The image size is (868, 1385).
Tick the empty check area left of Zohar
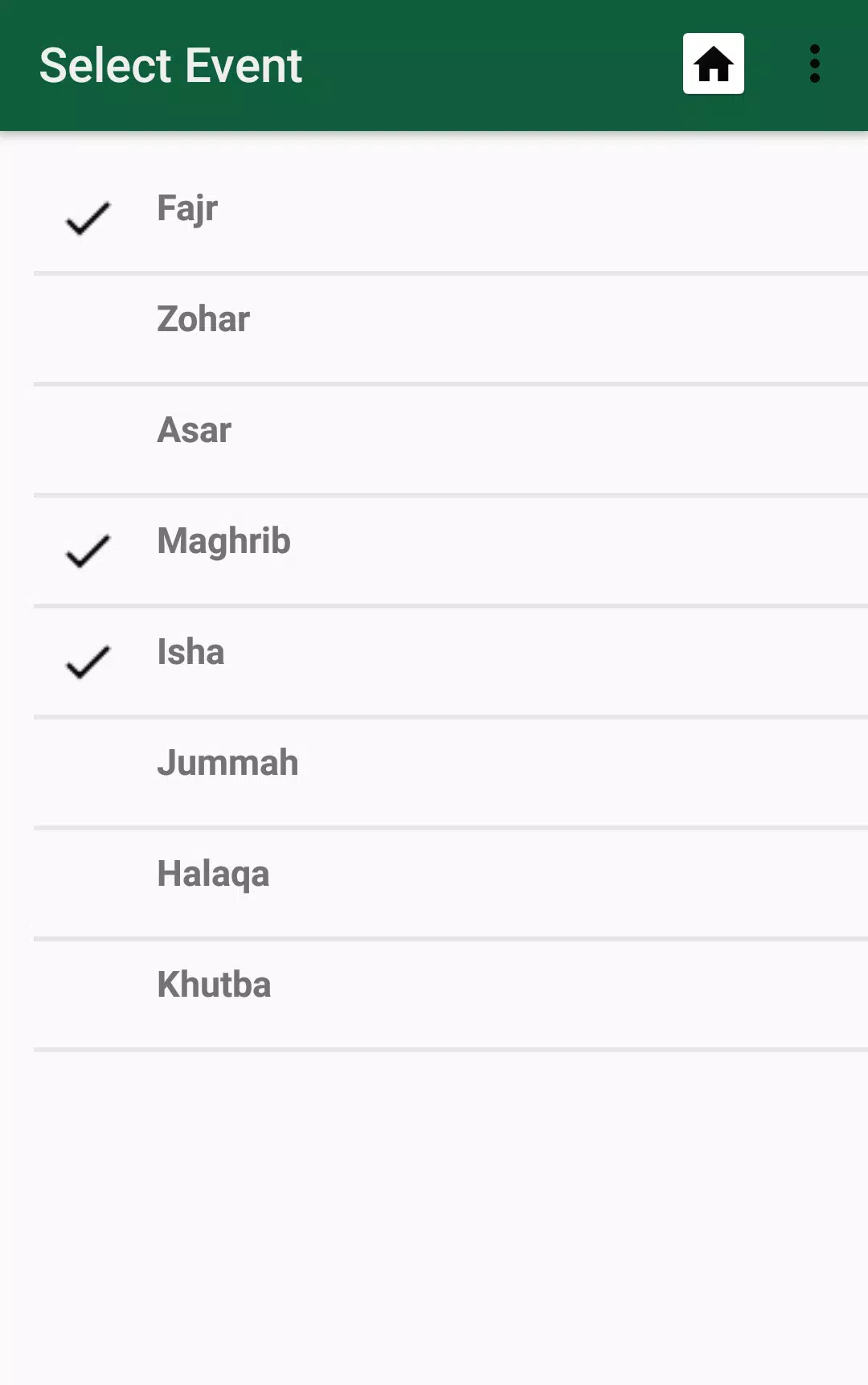click(88, 329)
